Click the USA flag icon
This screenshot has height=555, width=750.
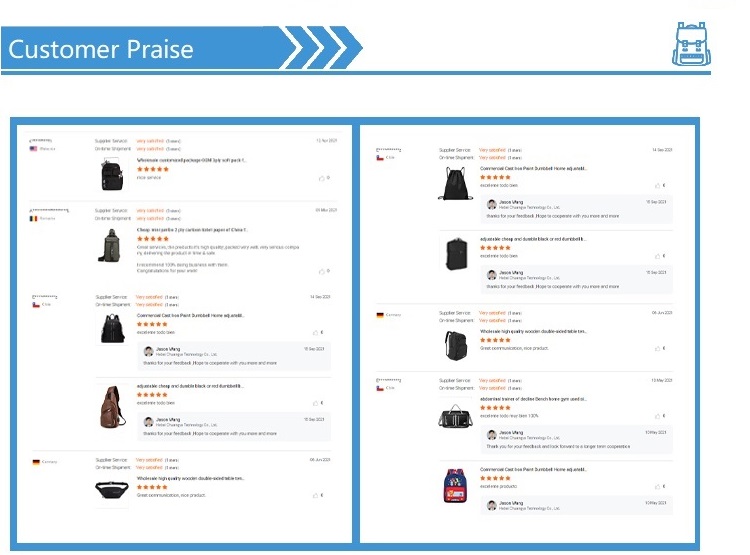click(34, 149)
